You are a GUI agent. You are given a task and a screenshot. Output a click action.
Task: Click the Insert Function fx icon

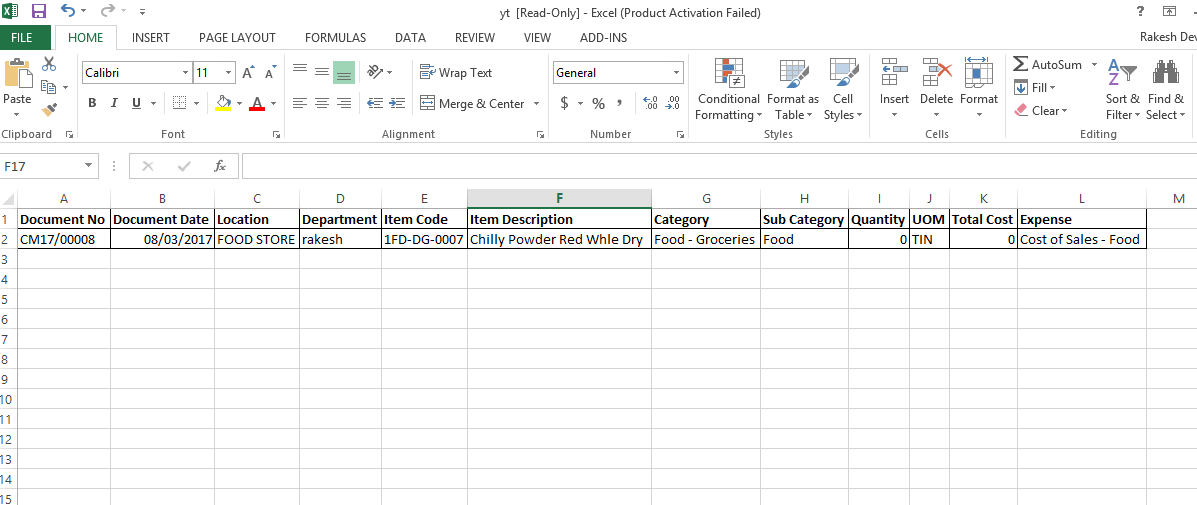pos(220,166)
